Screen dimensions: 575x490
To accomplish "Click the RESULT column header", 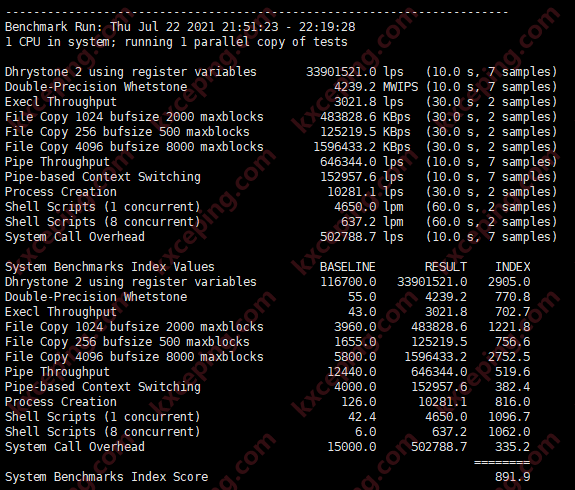I will pos(446,267).
